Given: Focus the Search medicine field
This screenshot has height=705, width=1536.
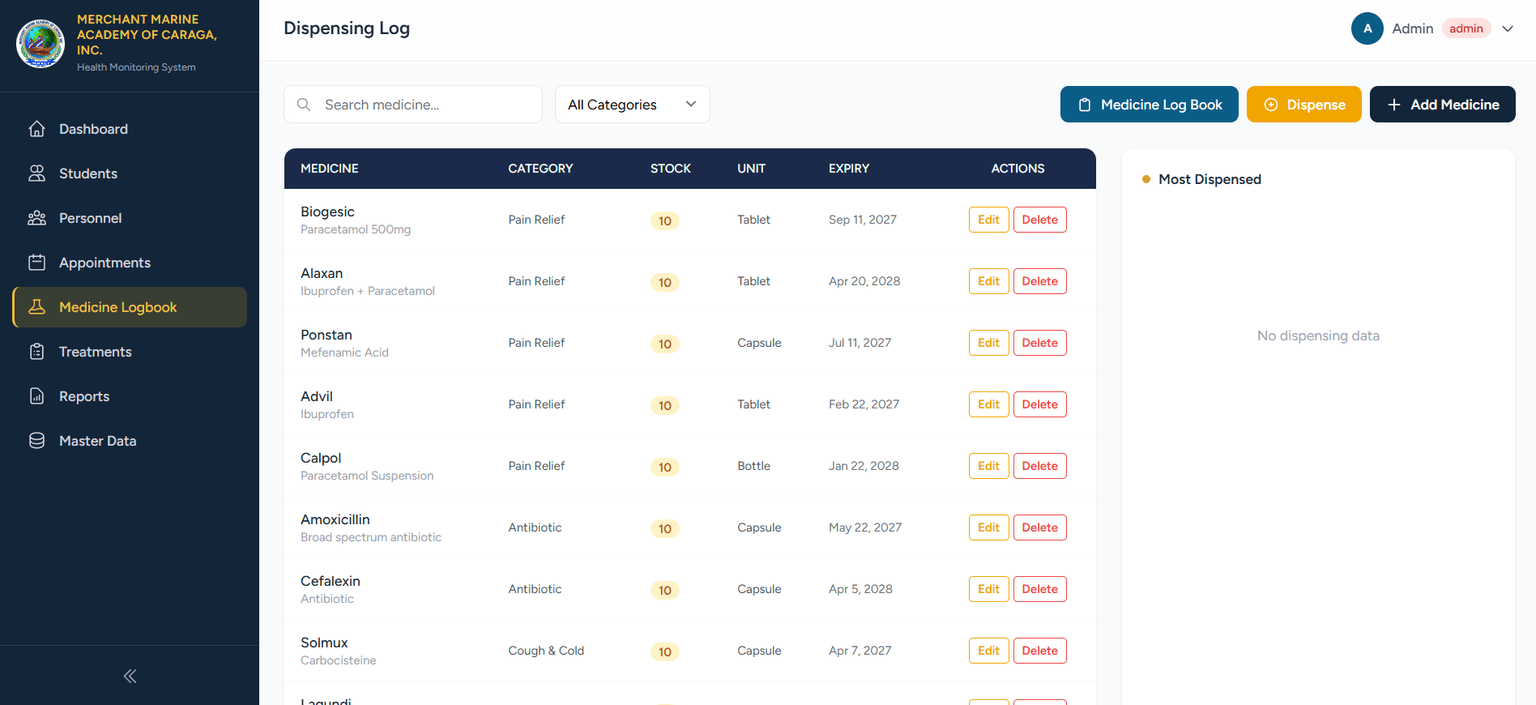Looking at the screenshot, I should (413, 105).
